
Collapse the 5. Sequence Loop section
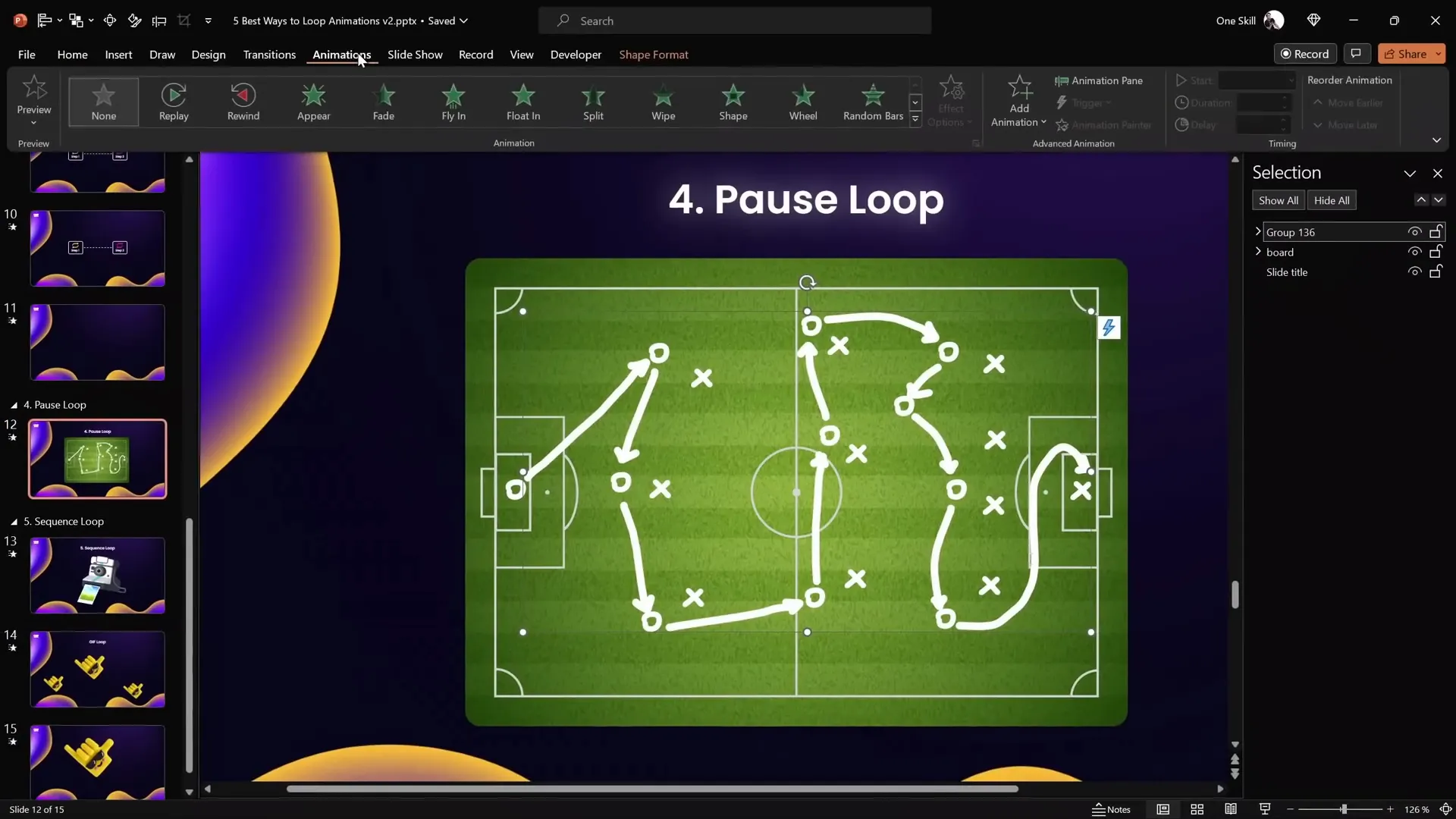pos(14,522)
